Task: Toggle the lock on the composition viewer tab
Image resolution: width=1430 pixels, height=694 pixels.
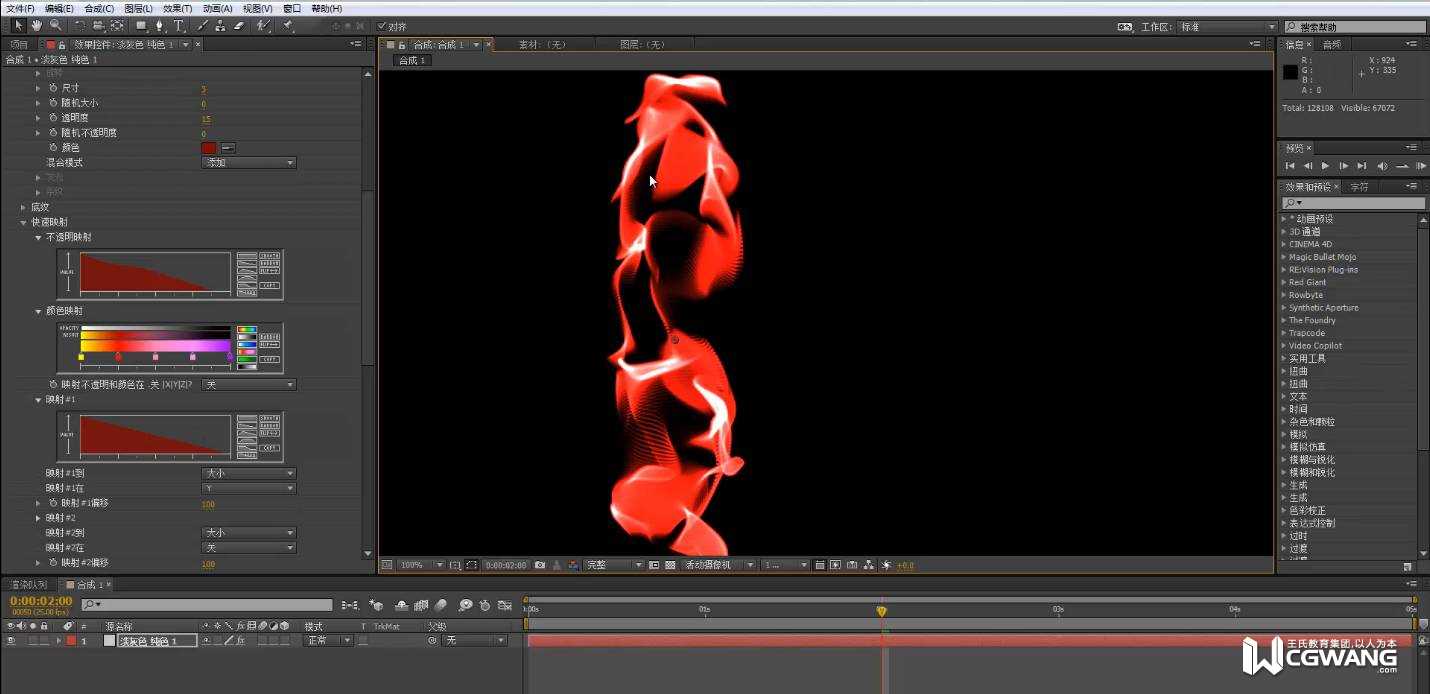Action: [x=401, y=45]
